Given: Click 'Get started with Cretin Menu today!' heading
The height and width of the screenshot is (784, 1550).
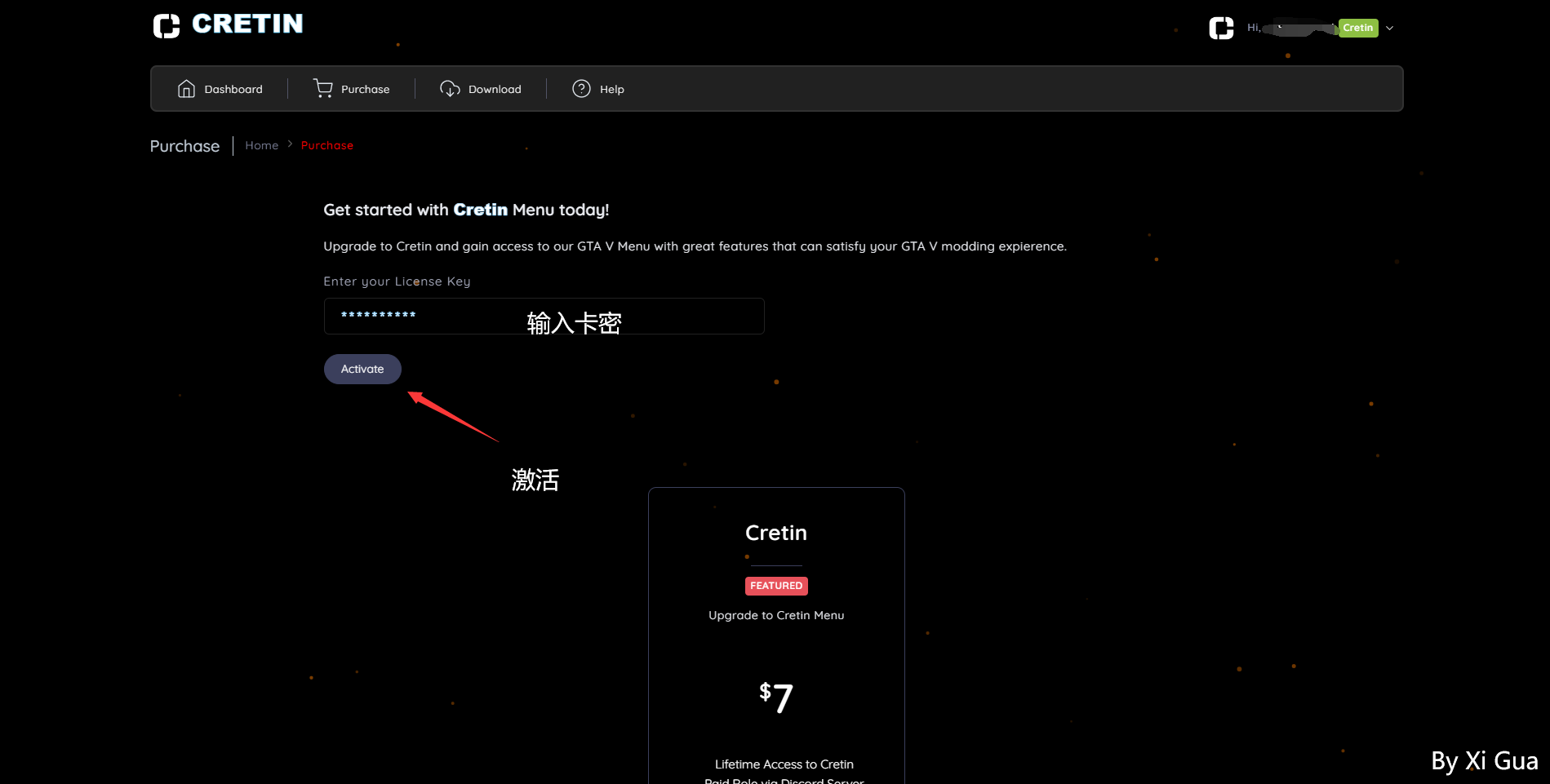Looking at the screenshot, I should click(466, 210).
